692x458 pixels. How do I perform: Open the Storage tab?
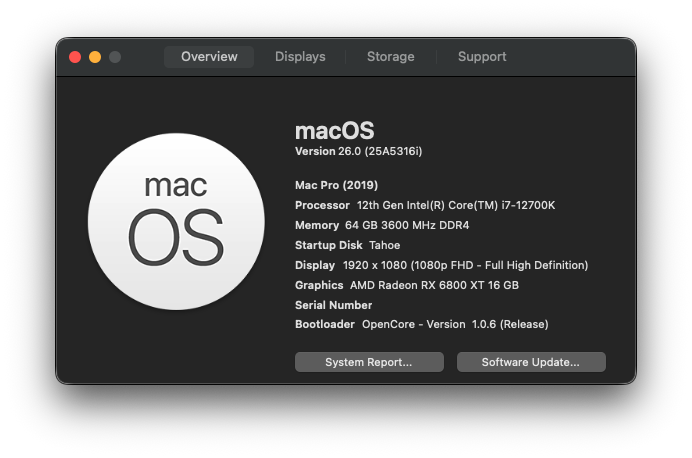coord(391,57)
